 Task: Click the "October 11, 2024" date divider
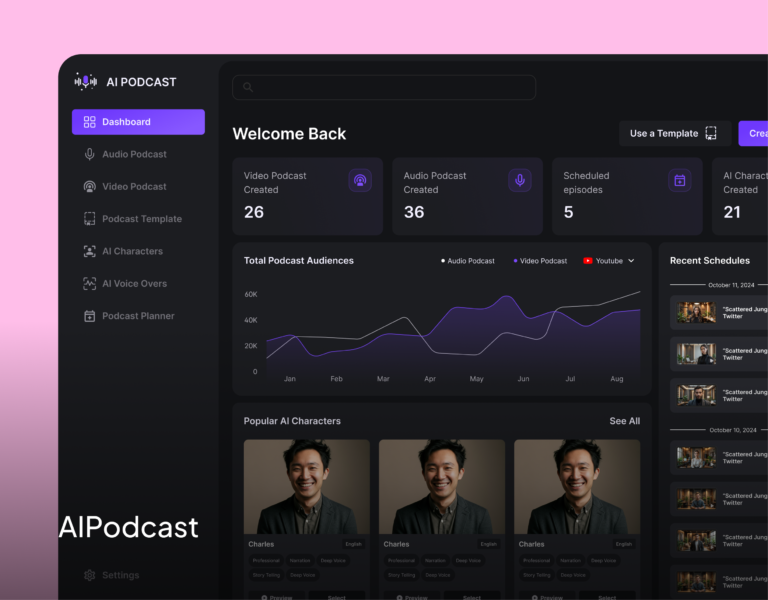pos(731,285)
